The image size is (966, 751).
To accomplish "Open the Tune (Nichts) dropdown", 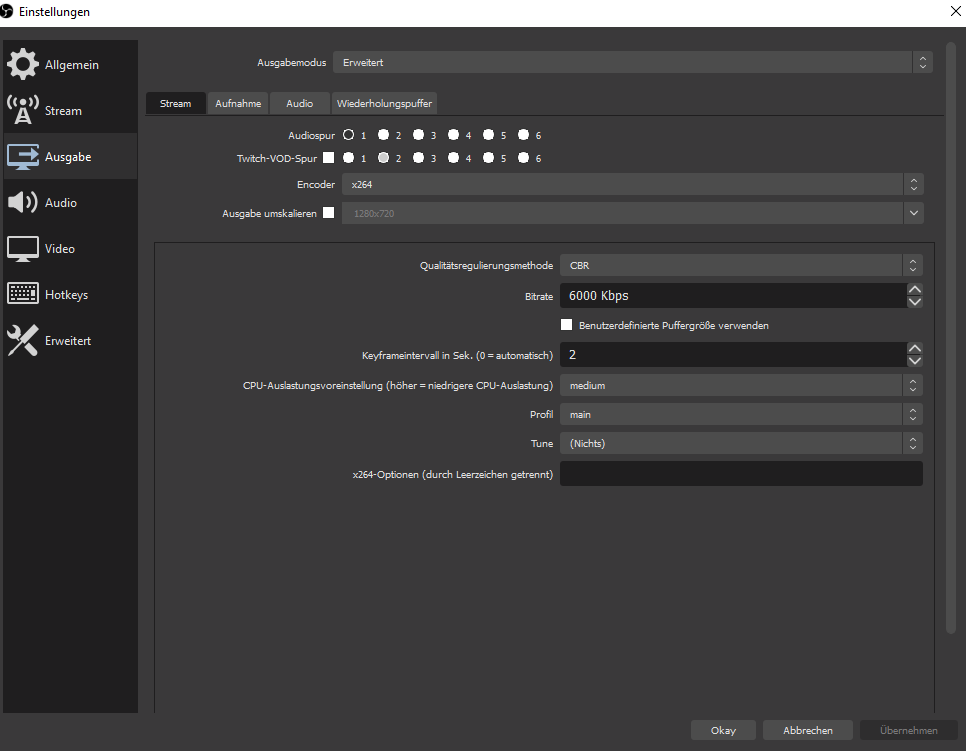I will (741, 444).
